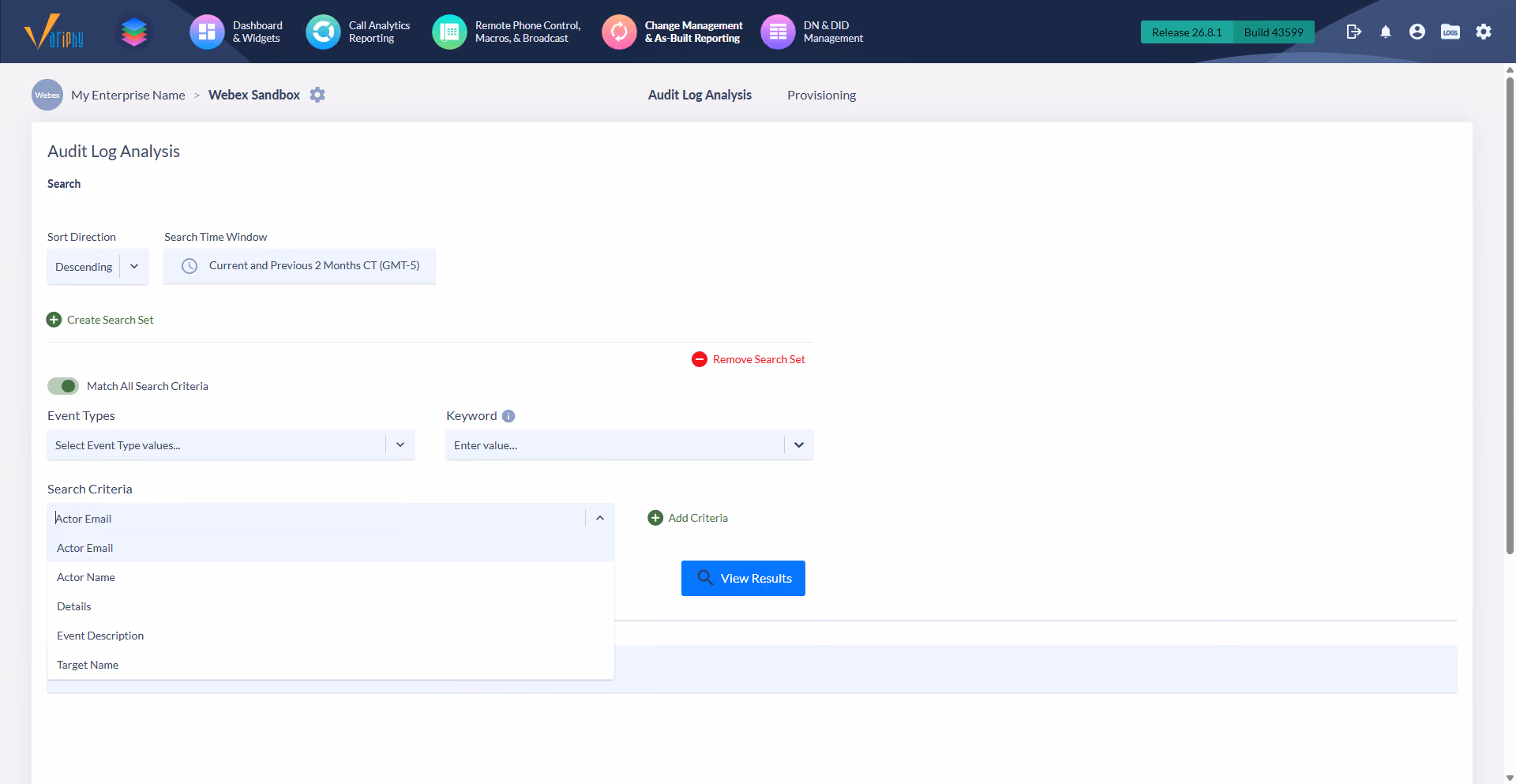Open the Event Types dropdown
The height and width of the screenshot is (784, 1516).
point(231,445)
